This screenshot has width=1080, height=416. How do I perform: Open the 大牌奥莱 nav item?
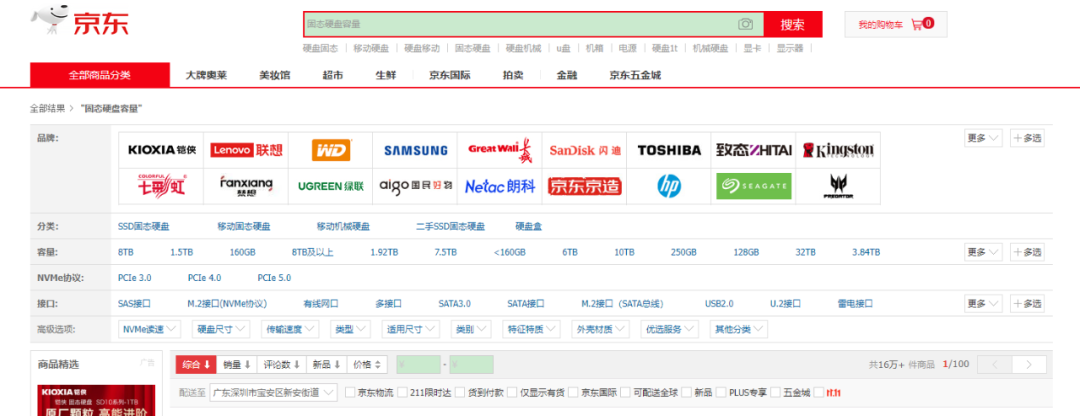(206, 75)
